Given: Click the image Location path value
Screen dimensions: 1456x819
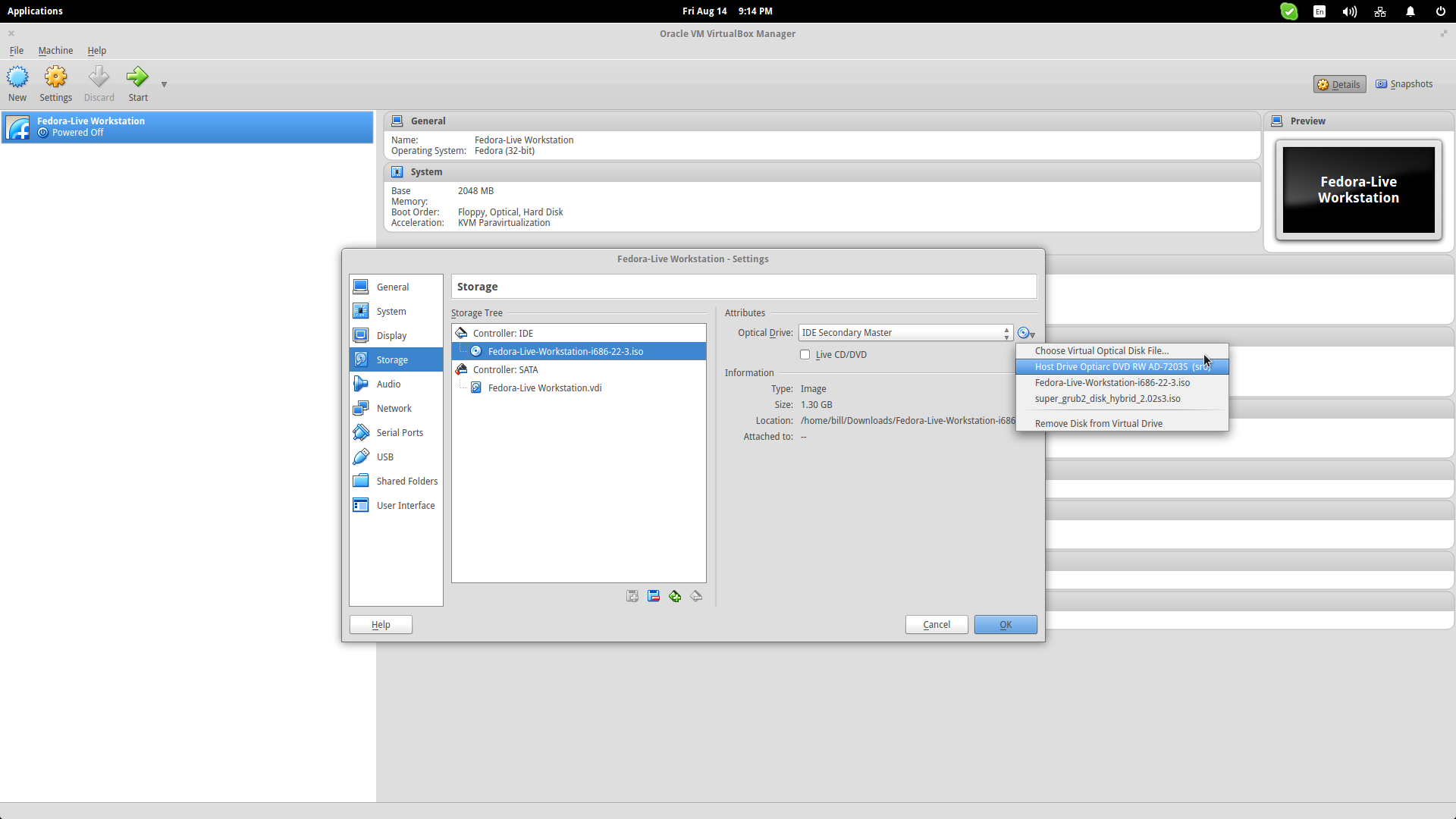Looking at the screenshot, I should tap(908, 420).
